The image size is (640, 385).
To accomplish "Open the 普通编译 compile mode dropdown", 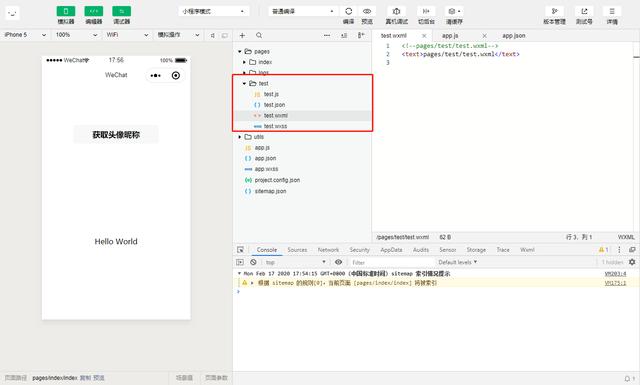I will [303, 11].
